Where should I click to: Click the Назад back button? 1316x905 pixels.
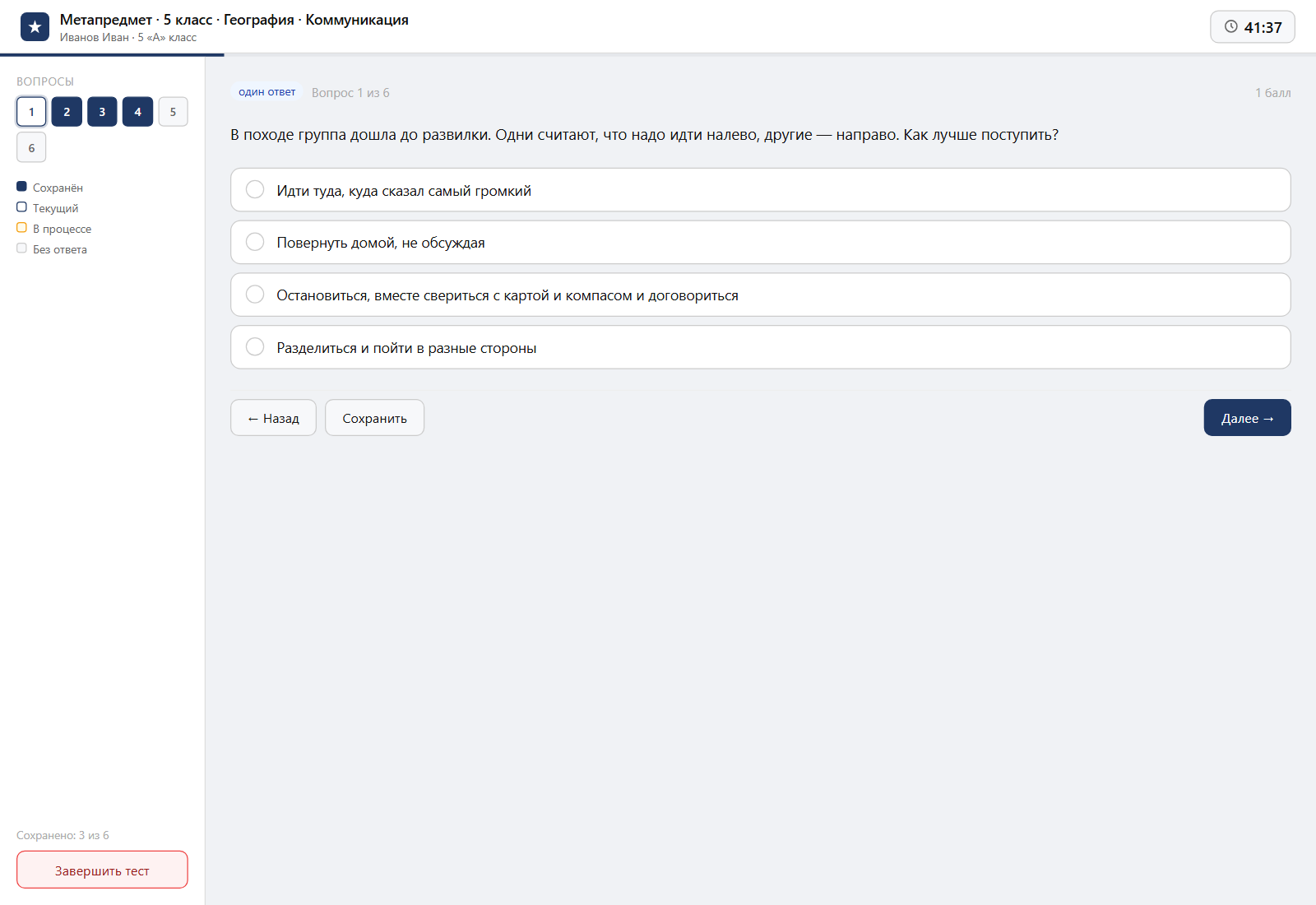pos(273,418)
